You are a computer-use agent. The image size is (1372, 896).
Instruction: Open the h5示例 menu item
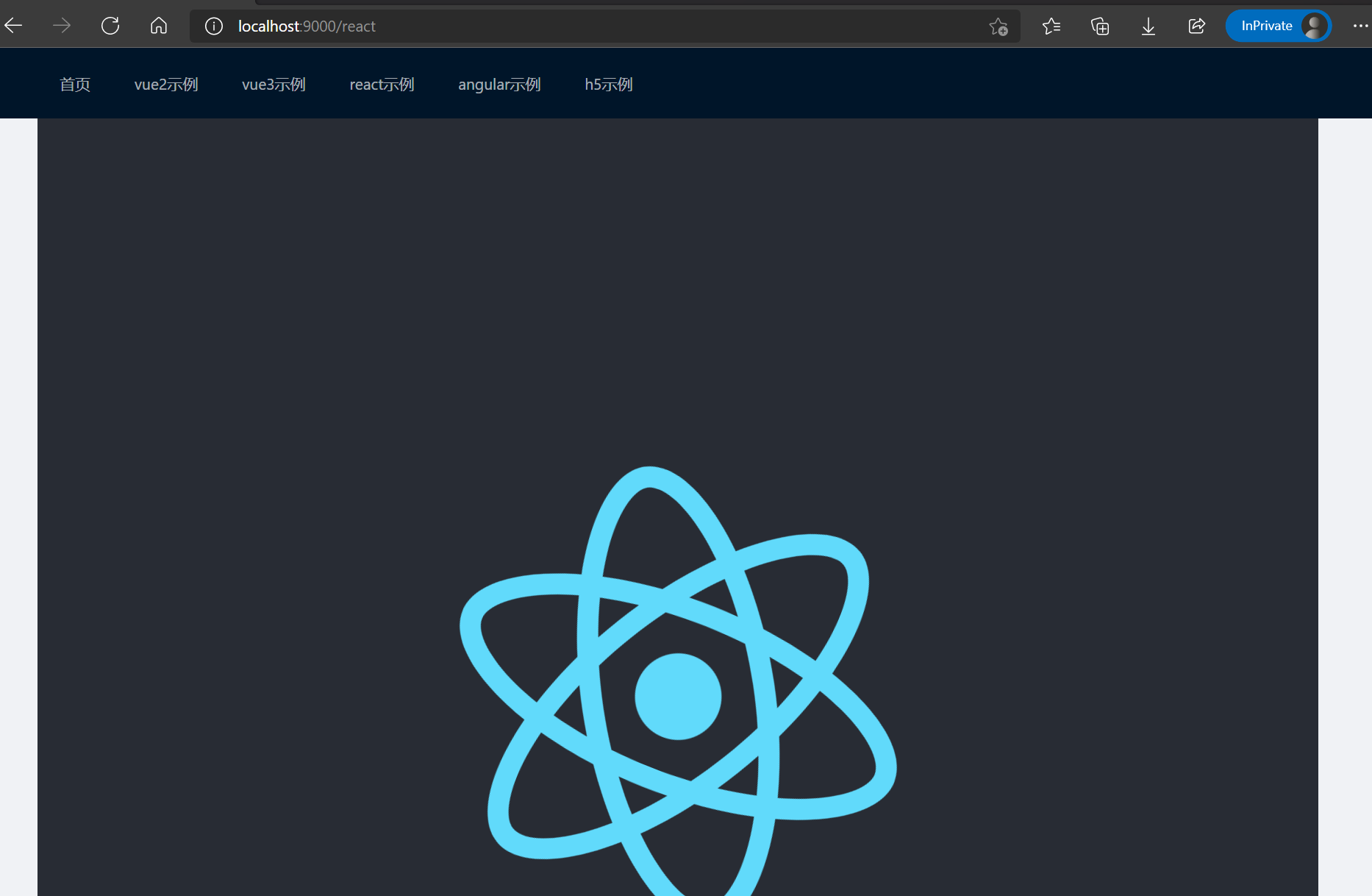tap(609, 85)
